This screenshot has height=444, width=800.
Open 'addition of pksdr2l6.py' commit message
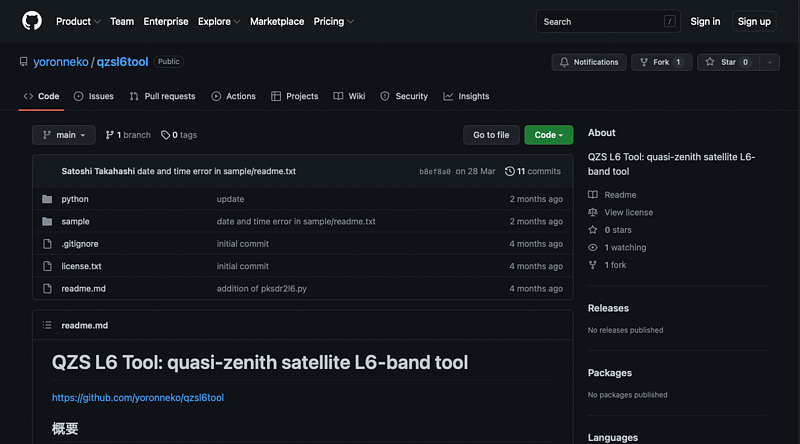262,288
